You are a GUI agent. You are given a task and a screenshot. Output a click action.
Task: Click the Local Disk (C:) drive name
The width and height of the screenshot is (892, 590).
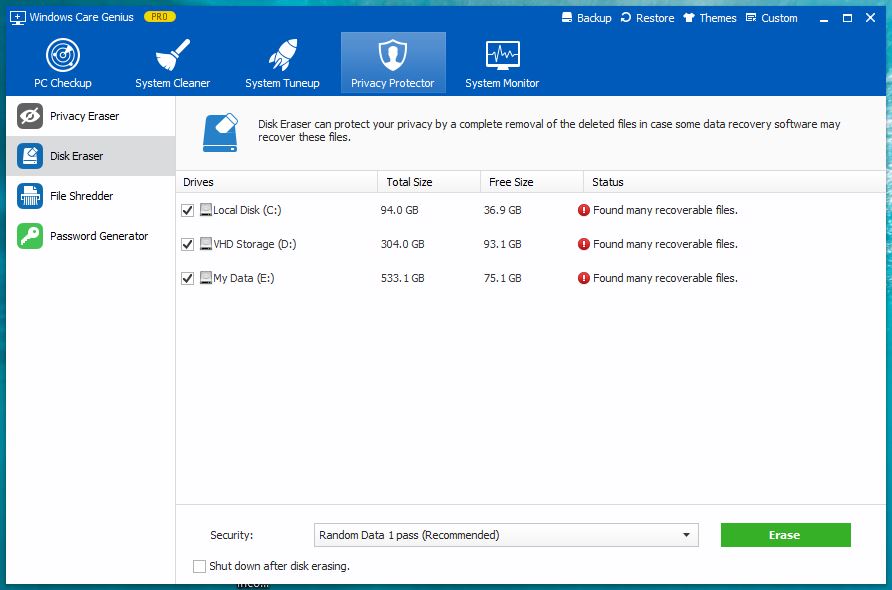click(247, 211)
